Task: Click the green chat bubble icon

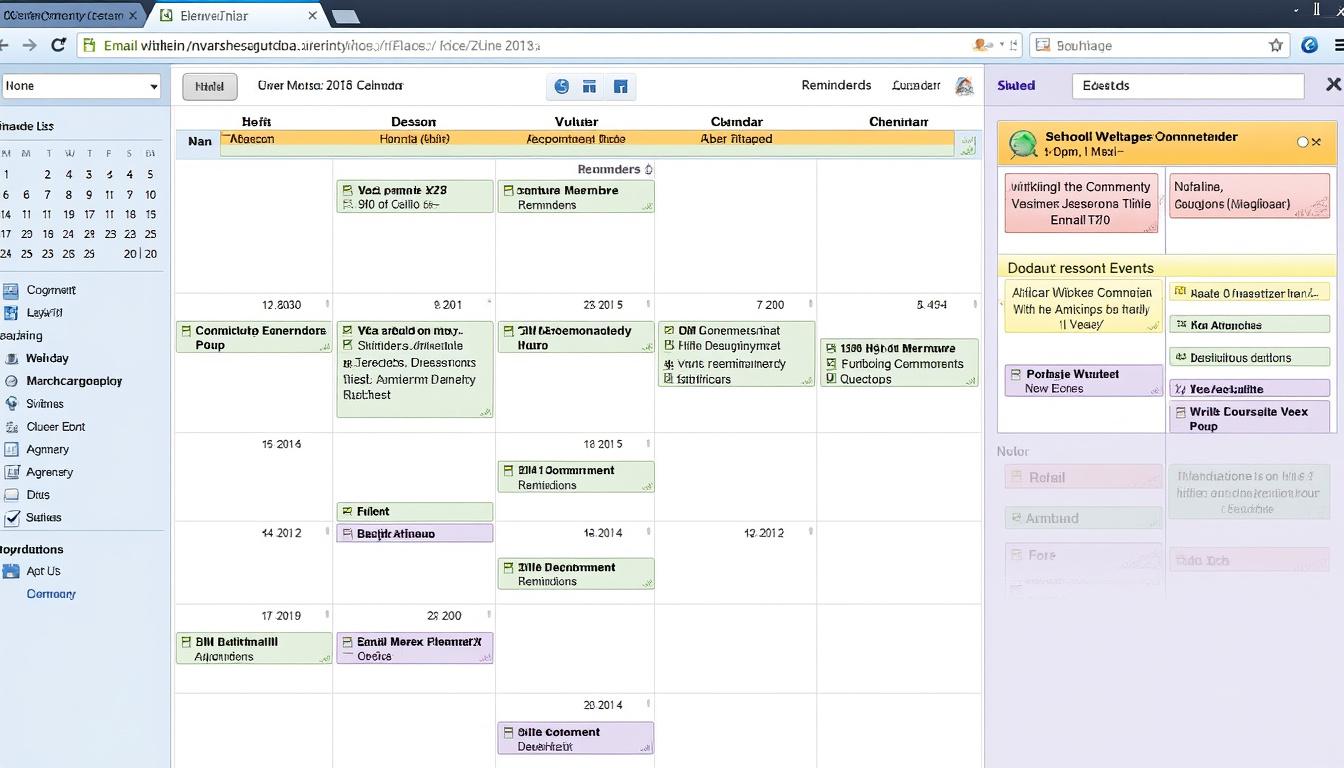Action: [x=1023, y=145]
